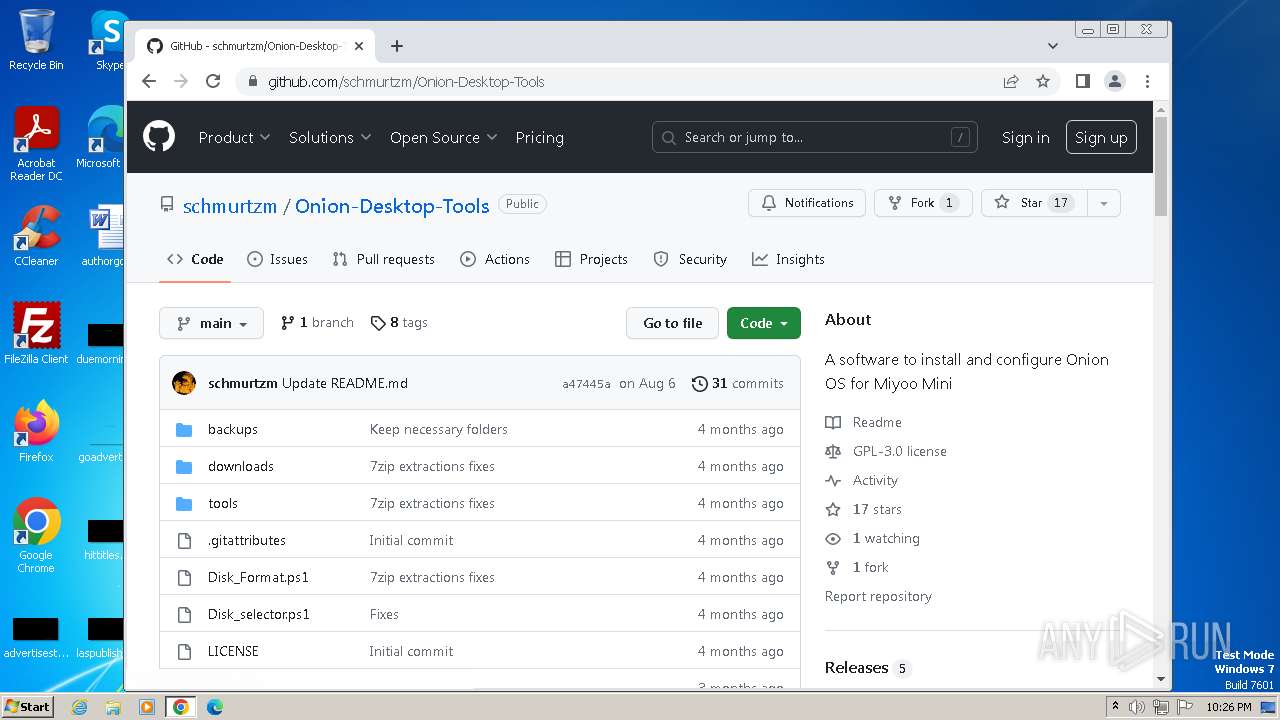Click the downloads folder icon

tap(184, 466)
